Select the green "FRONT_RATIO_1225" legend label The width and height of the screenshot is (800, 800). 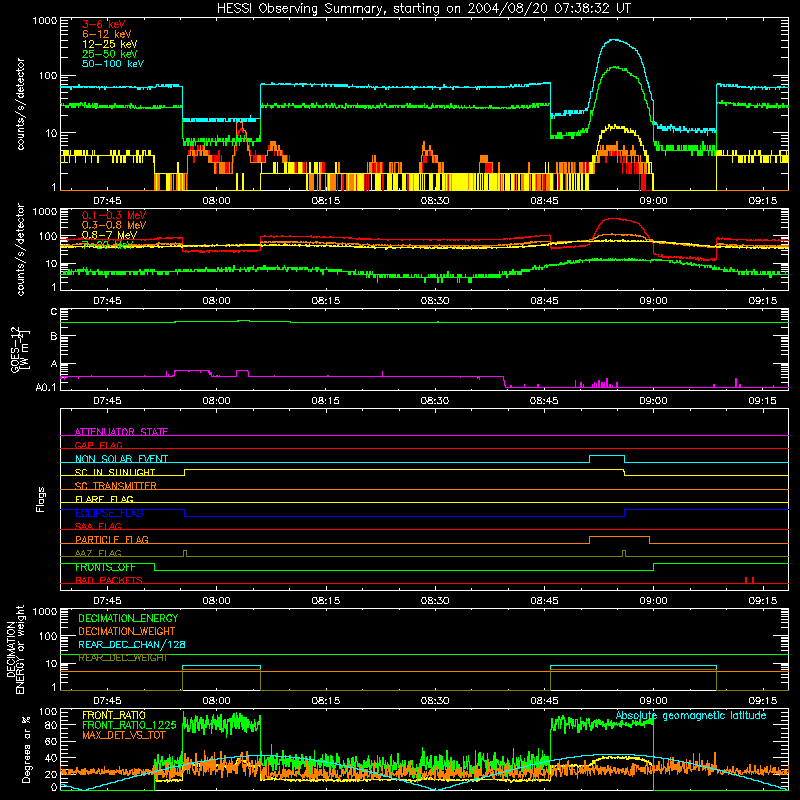129,725
